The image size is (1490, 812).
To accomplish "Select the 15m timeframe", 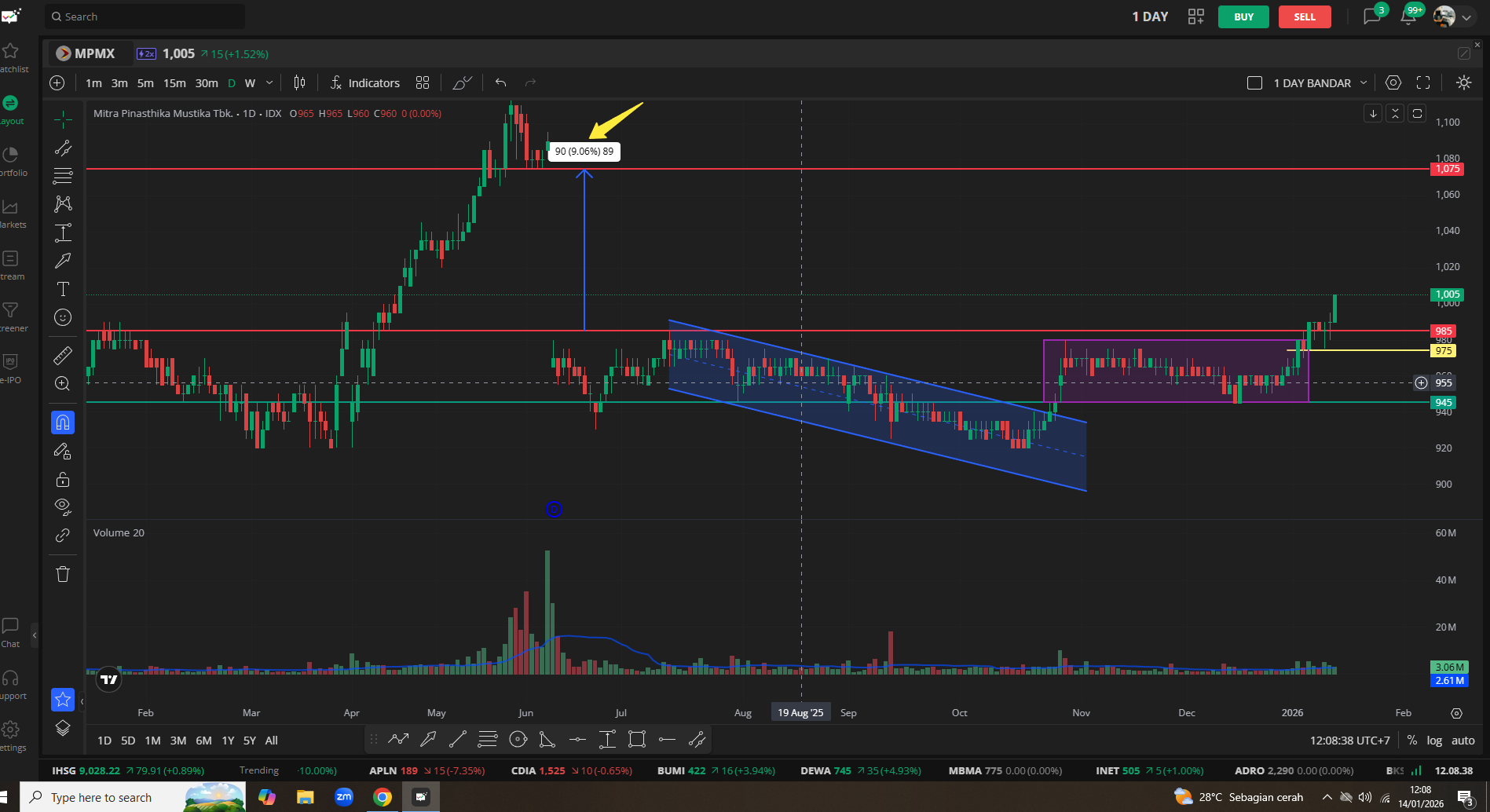I will [x=174, y=83].
